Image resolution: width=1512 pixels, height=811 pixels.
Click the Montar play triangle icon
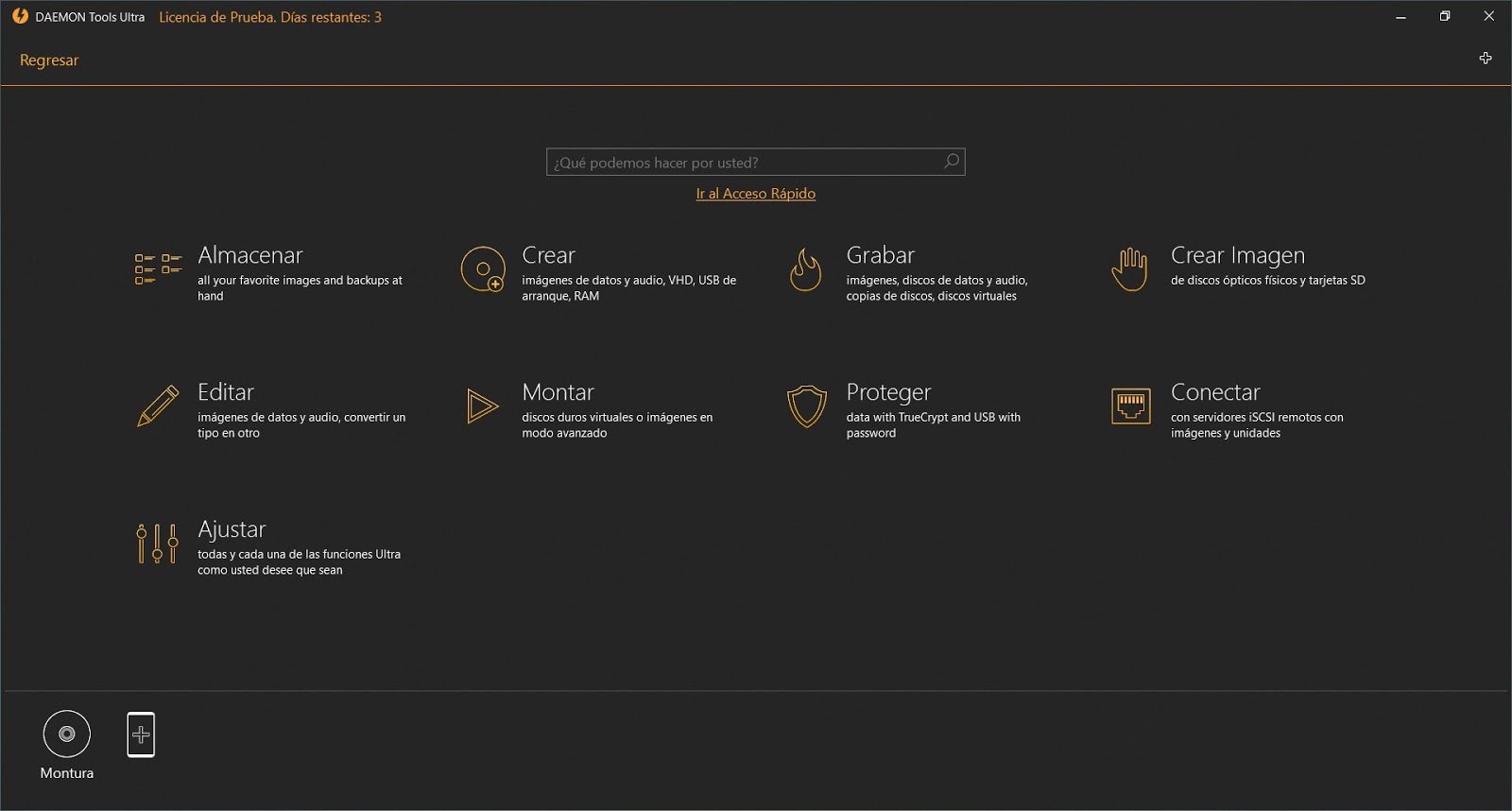483,406
